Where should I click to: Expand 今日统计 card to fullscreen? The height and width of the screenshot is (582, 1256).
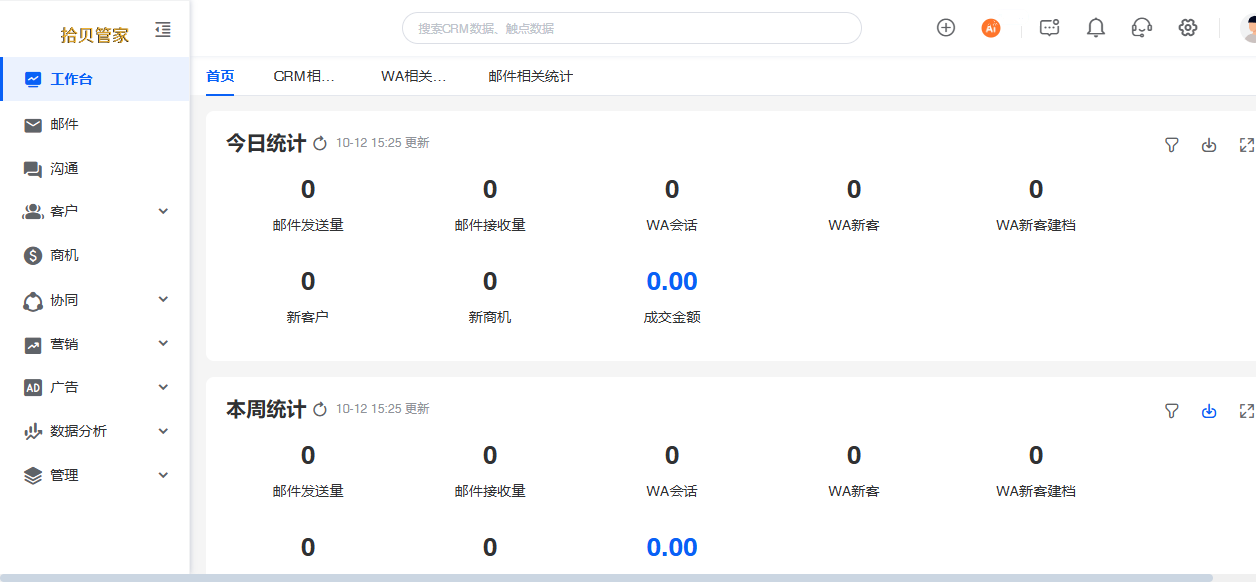tap(1246, 145)
